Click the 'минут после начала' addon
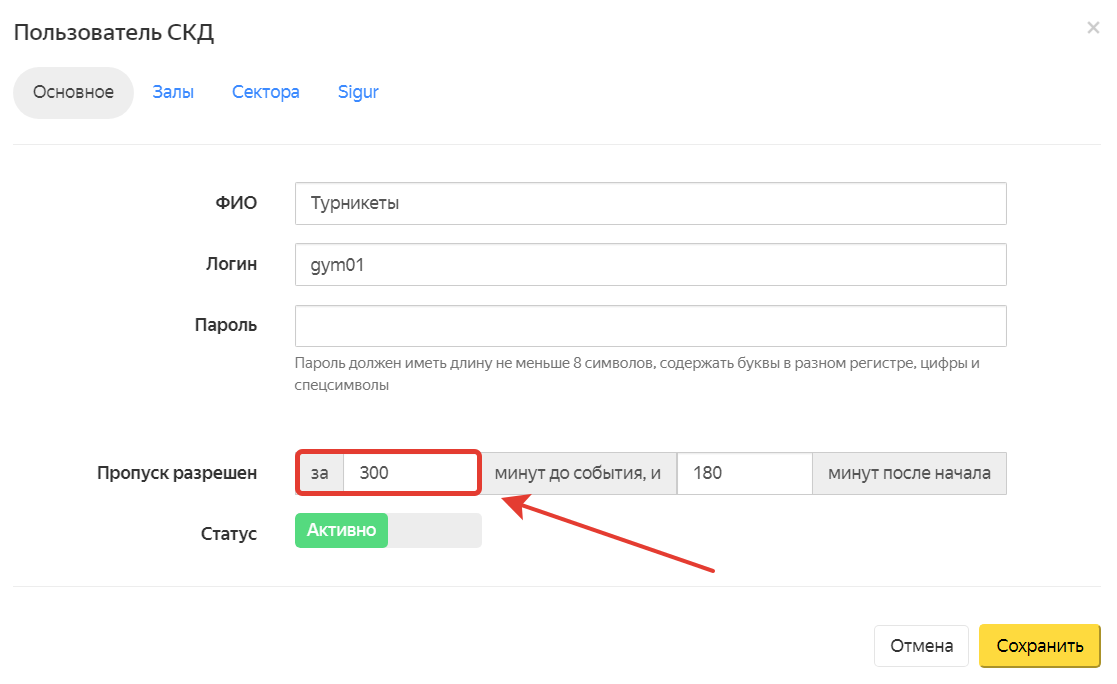Screen dimensions: 1117x684 (909, 473)
